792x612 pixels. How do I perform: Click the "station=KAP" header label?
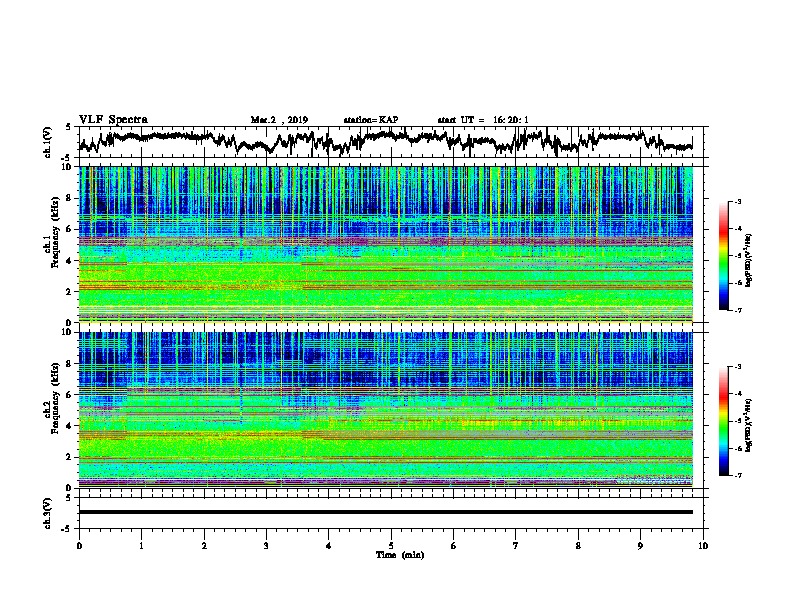[x=370, y=120]
